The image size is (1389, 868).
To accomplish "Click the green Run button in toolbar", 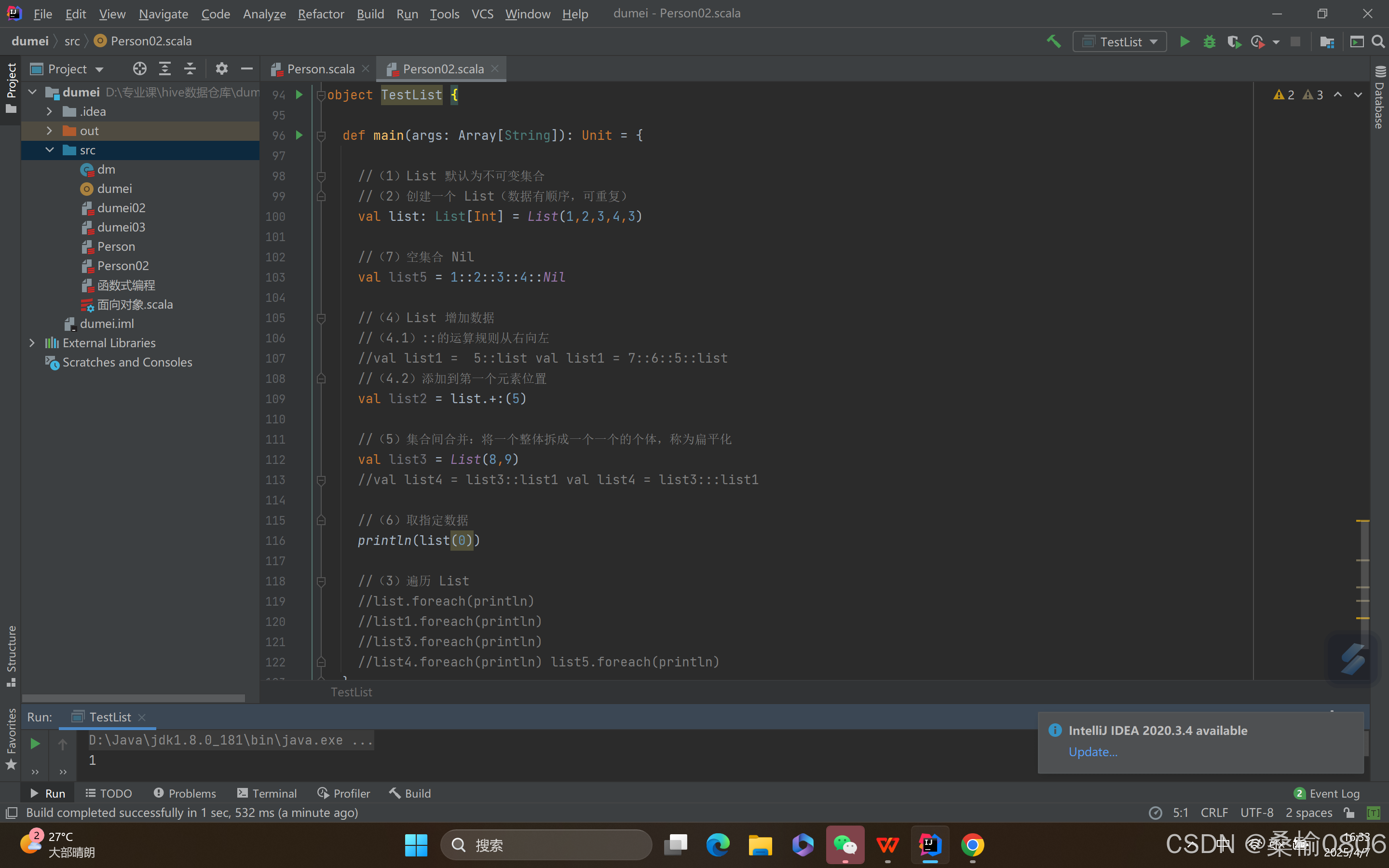I will pos(1184,42).
